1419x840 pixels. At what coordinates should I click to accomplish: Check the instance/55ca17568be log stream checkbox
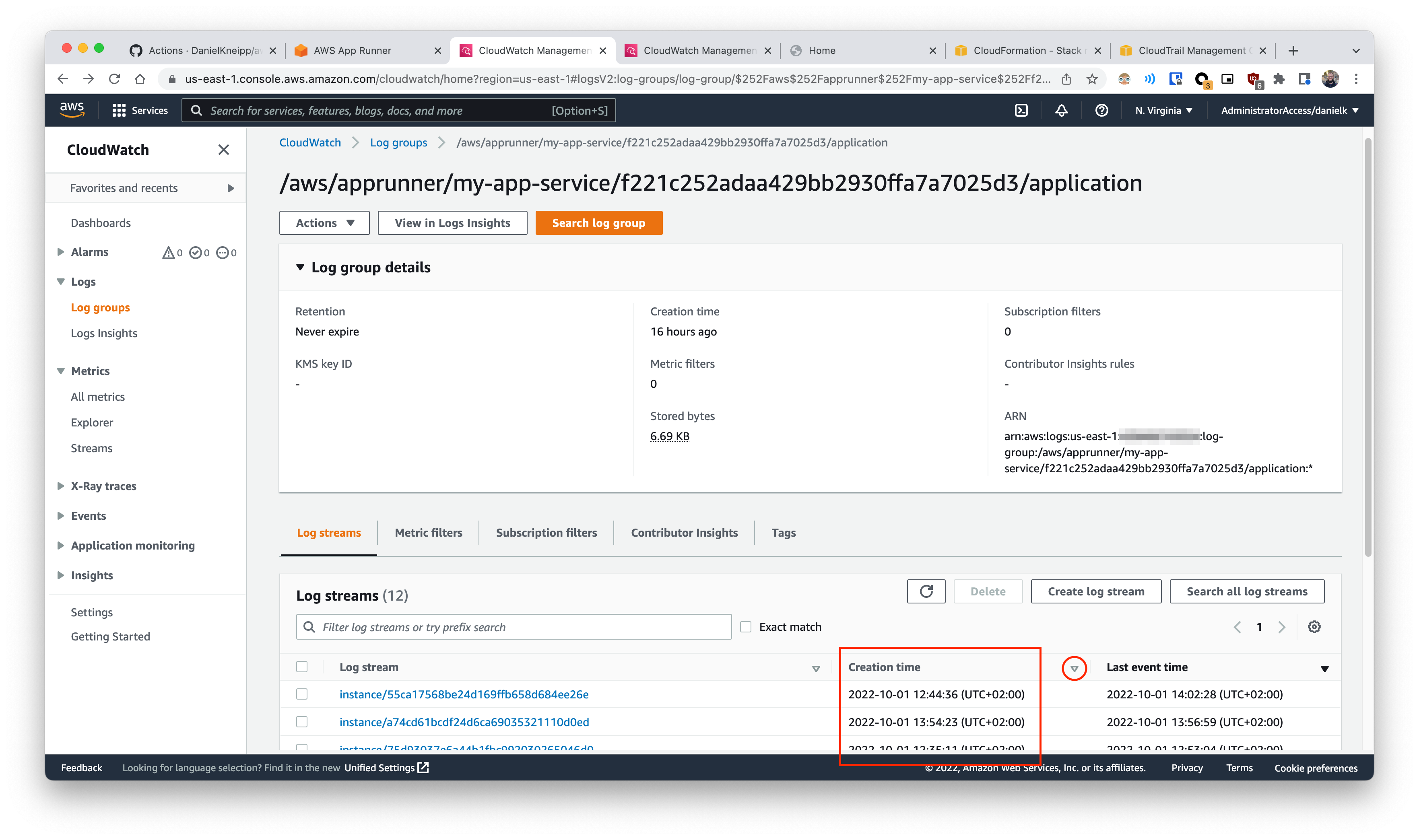tap(302, 694)
